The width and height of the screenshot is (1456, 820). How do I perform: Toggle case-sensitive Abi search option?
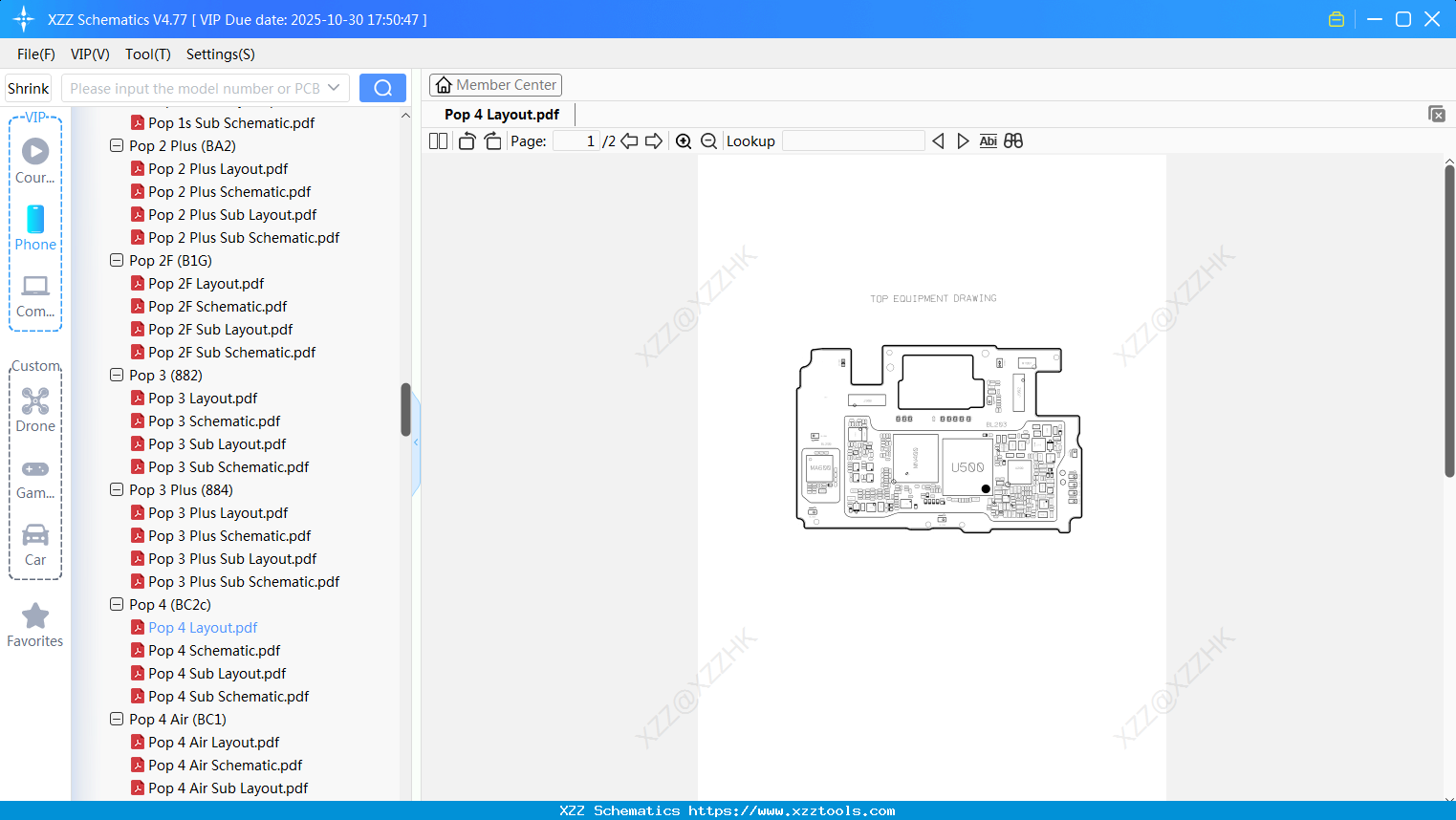coord(988,140)
